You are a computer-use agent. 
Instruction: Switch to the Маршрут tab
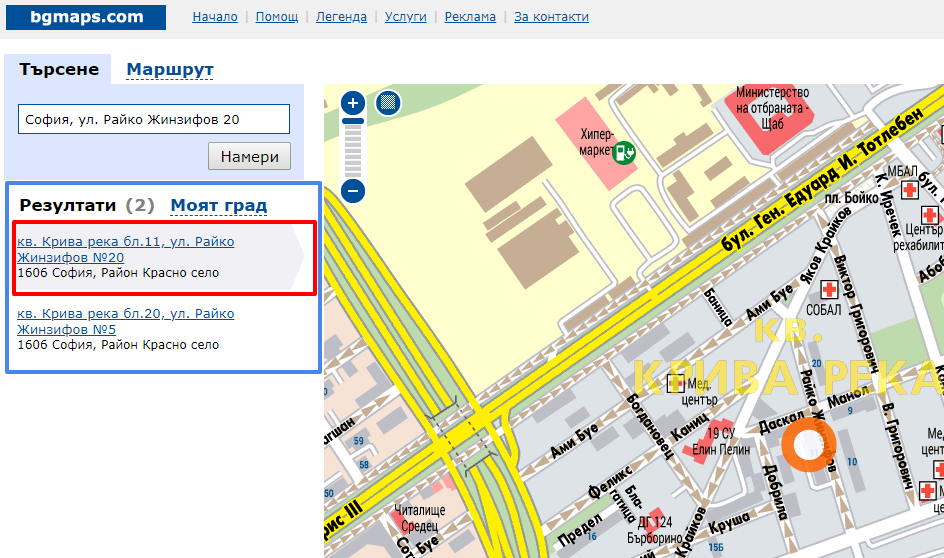[170, 70]
